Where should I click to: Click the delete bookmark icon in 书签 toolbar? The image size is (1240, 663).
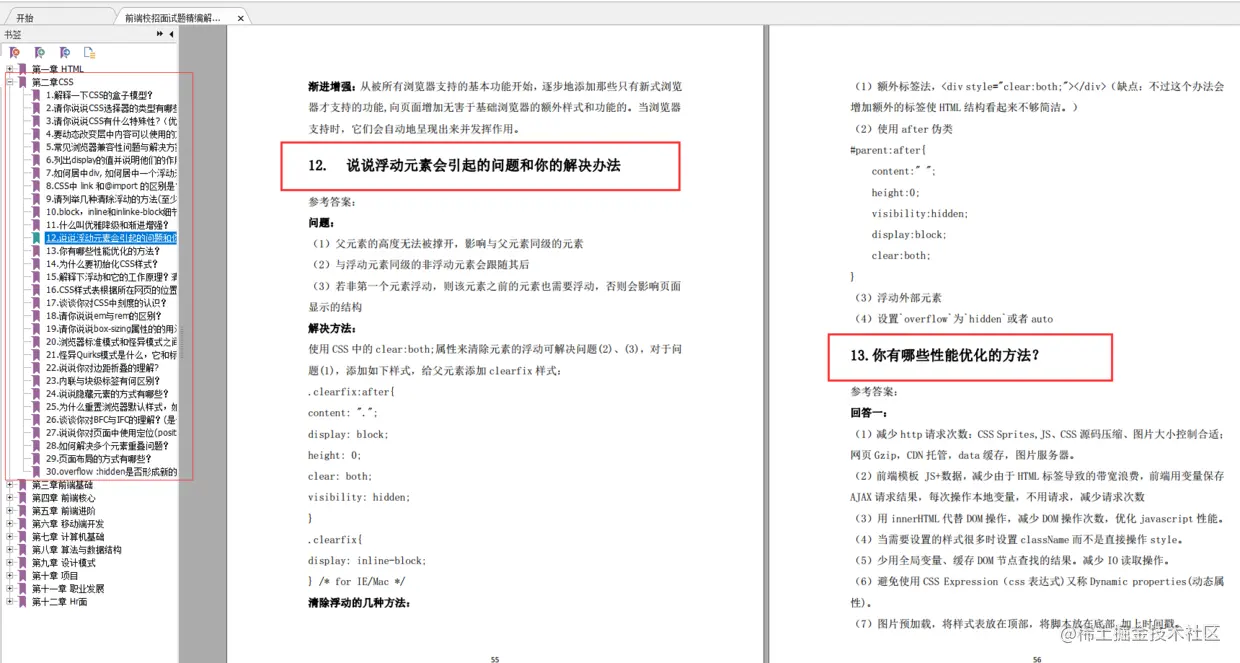14,52
